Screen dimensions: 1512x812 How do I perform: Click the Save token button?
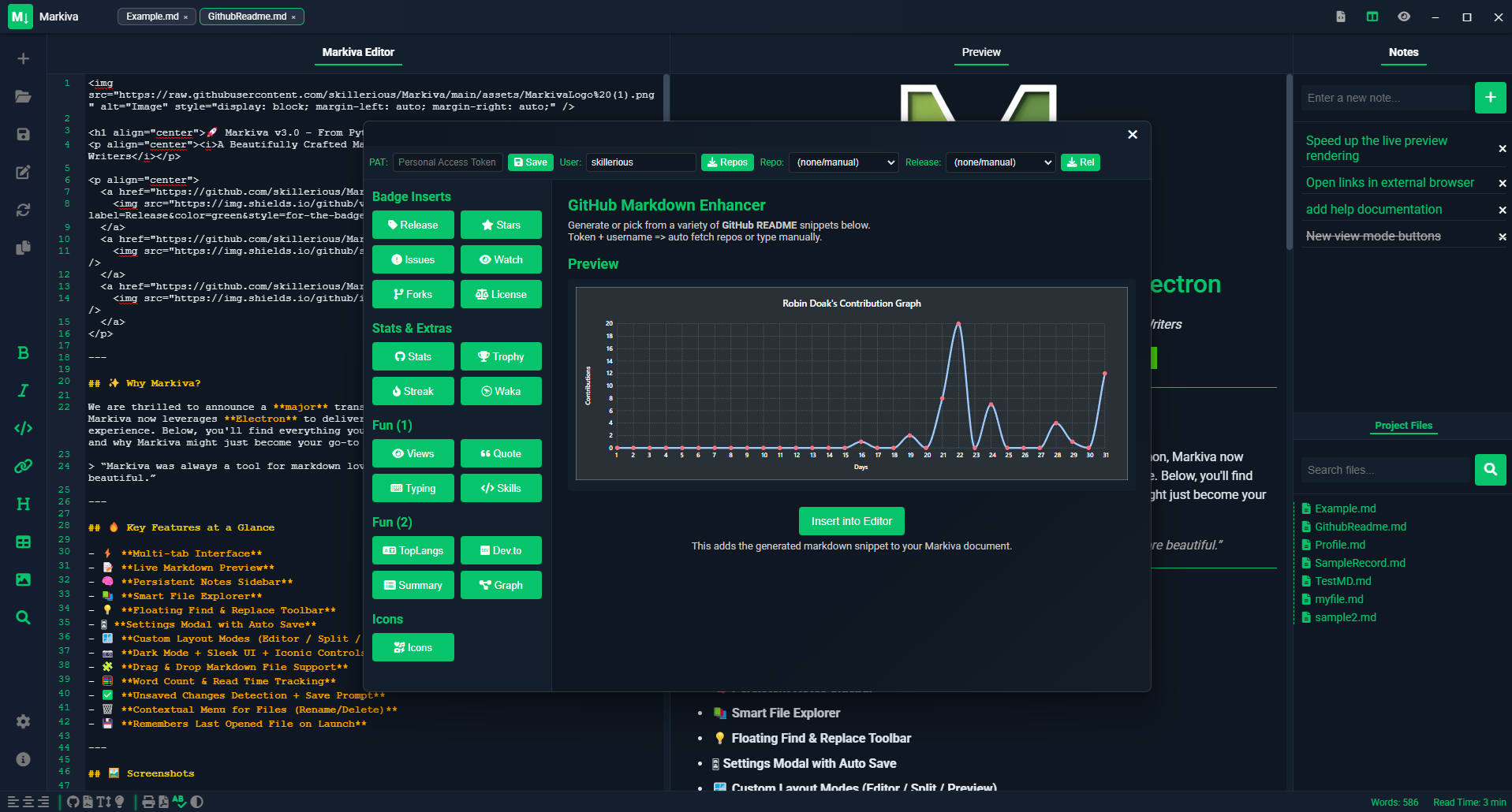[530, 162]
